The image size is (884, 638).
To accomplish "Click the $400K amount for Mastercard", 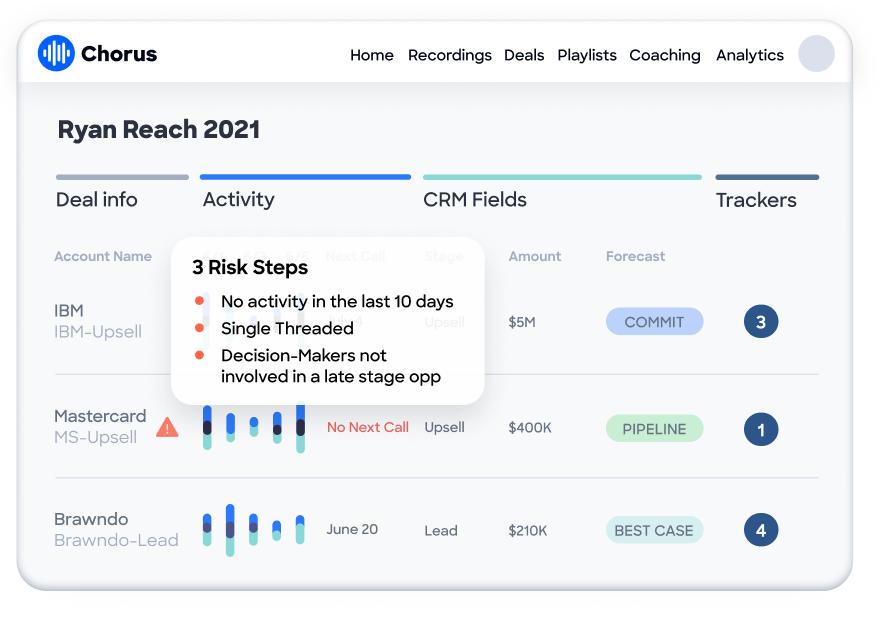I will [x=530, y=428].
